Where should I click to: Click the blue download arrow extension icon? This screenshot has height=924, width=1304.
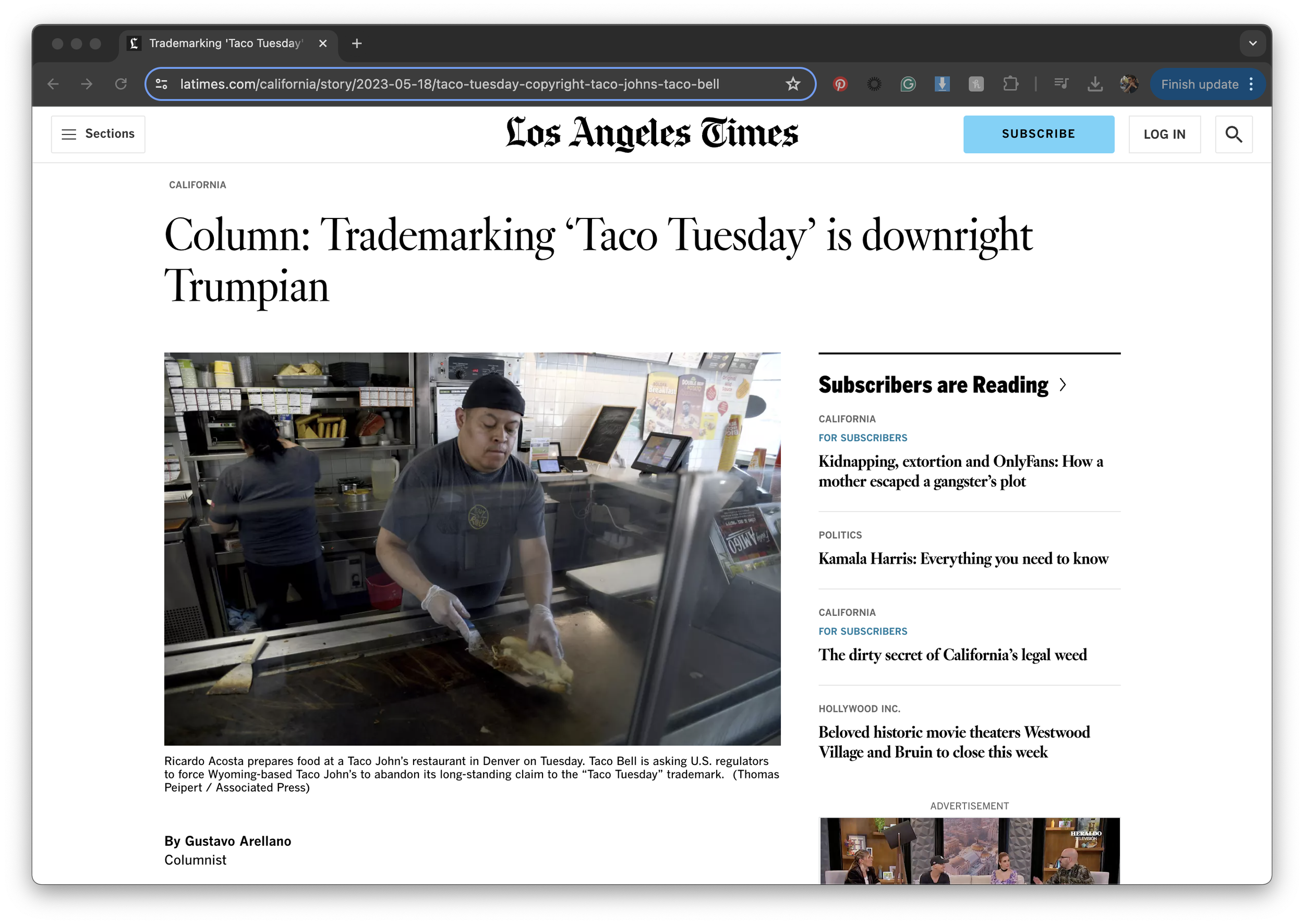pyautogui.click(x=943, y=84)
